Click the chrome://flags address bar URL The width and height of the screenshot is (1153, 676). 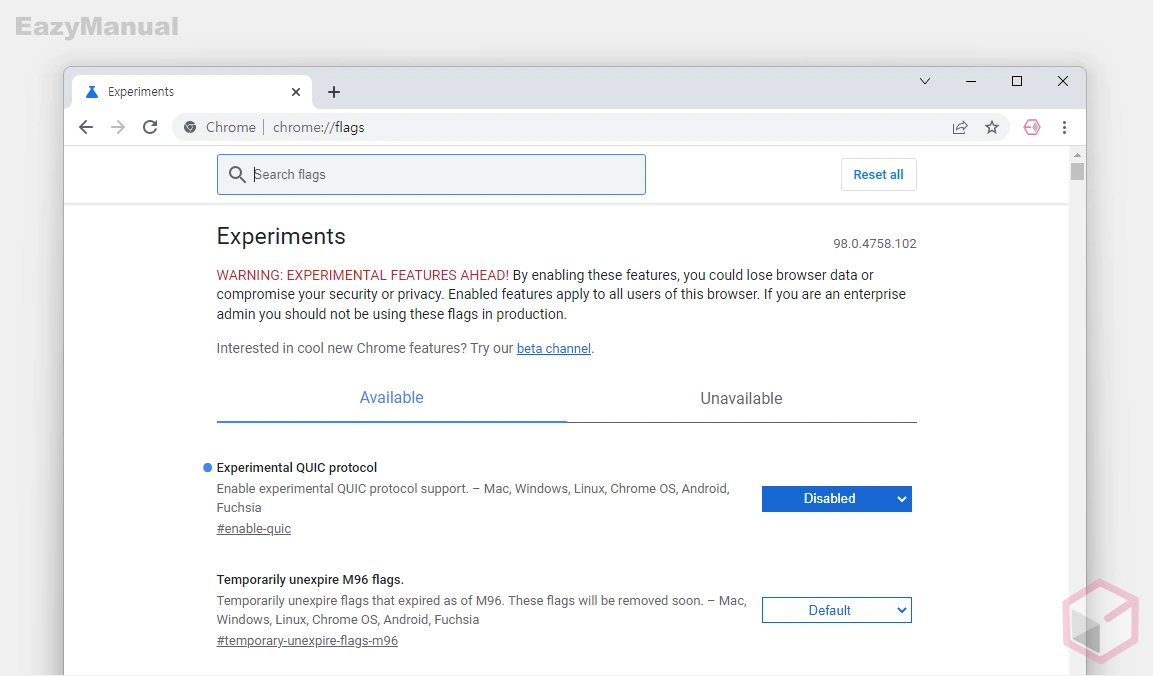pyautogui.click(x=318, y=127)
